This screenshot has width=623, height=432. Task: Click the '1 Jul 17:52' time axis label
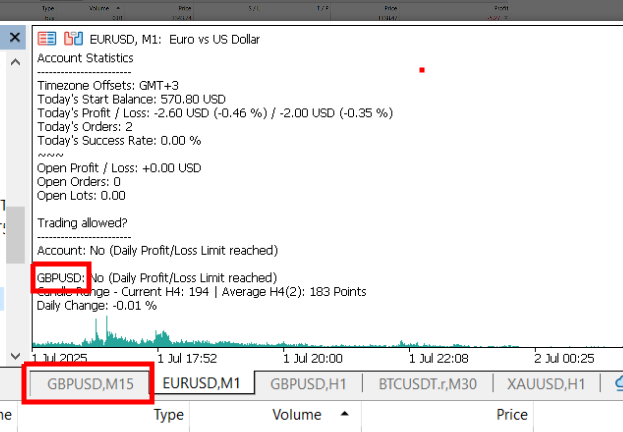point(187,359)
